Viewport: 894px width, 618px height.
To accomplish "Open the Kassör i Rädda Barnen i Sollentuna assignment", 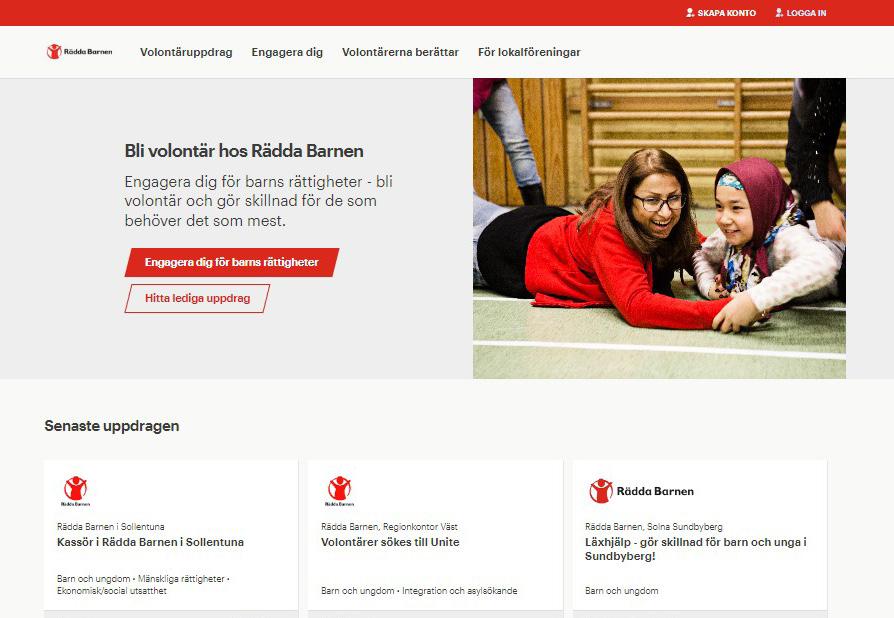I will coord(151,542).
